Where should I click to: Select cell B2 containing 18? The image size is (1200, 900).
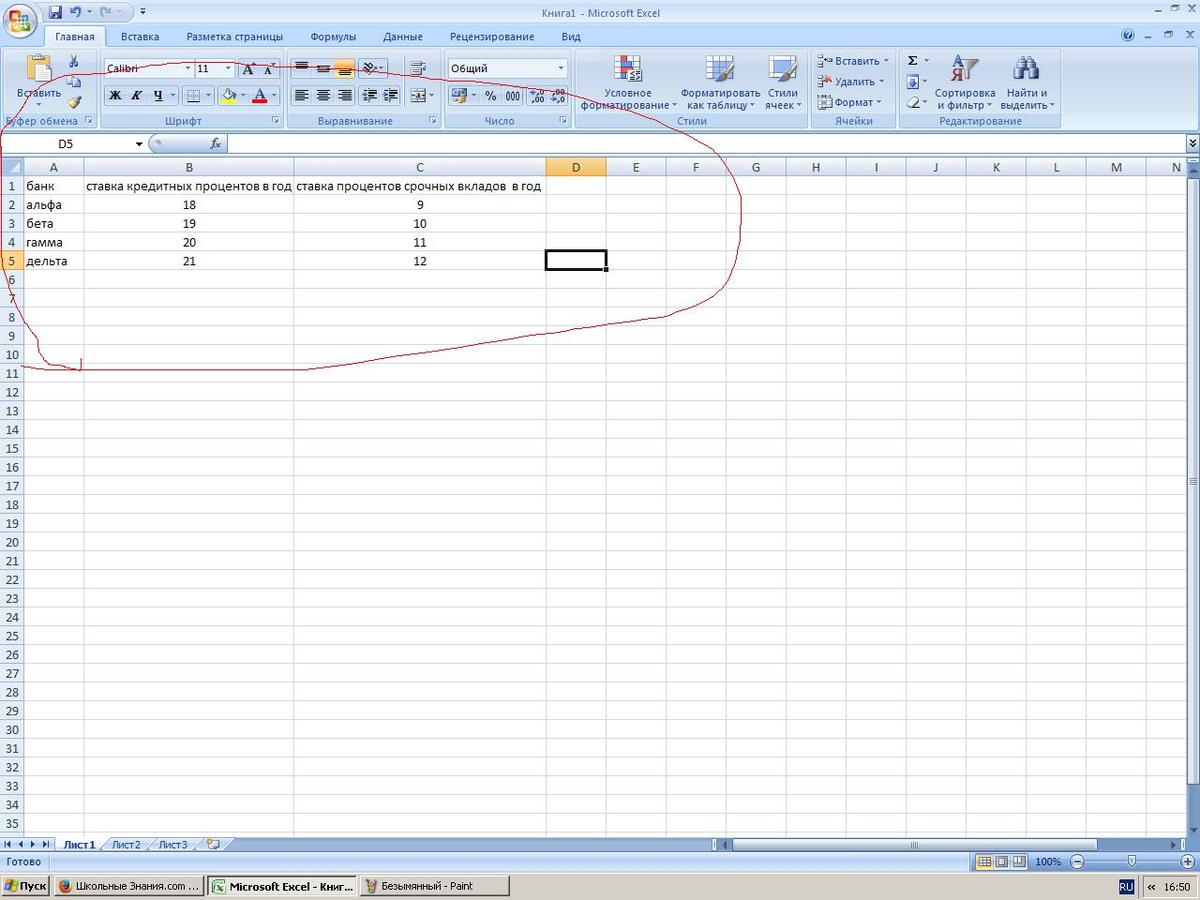[189, 204]
